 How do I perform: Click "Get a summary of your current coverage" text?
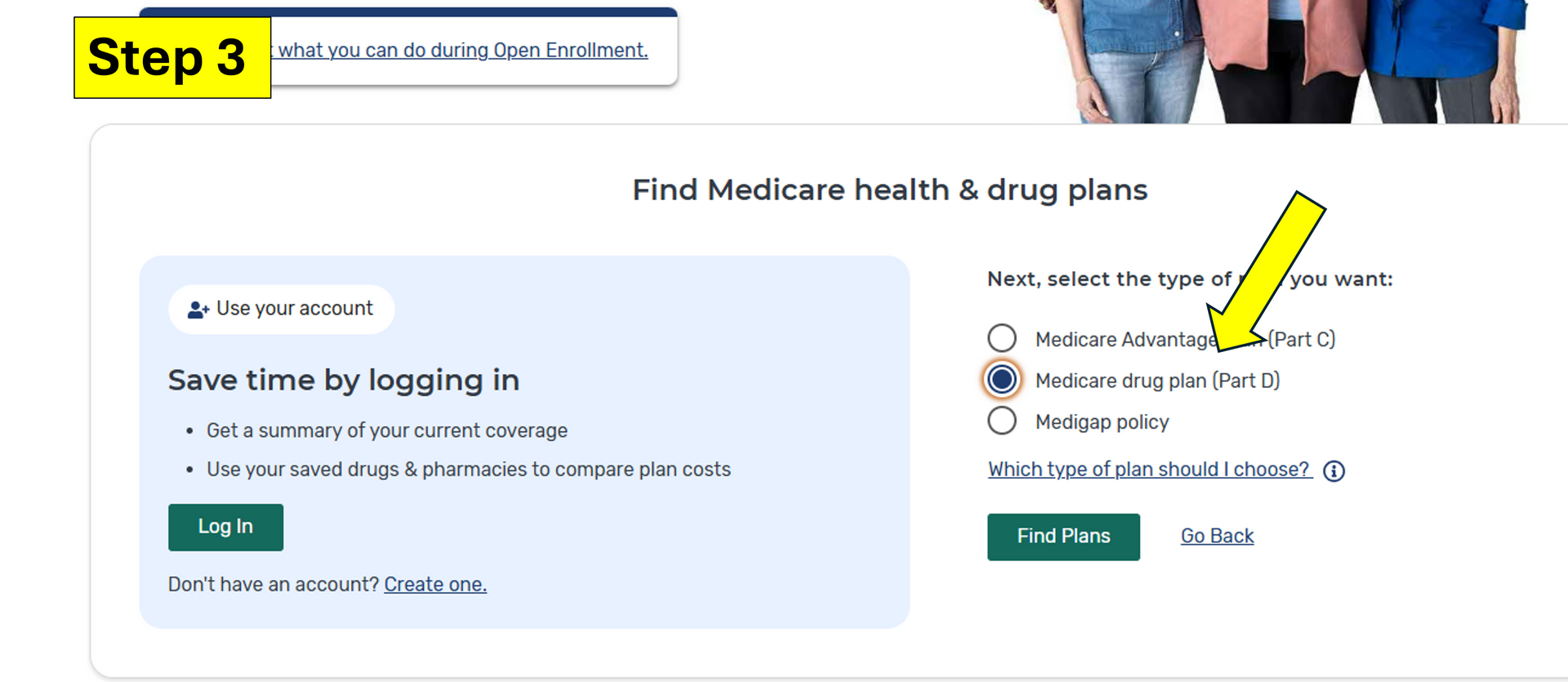pos(386,430)
